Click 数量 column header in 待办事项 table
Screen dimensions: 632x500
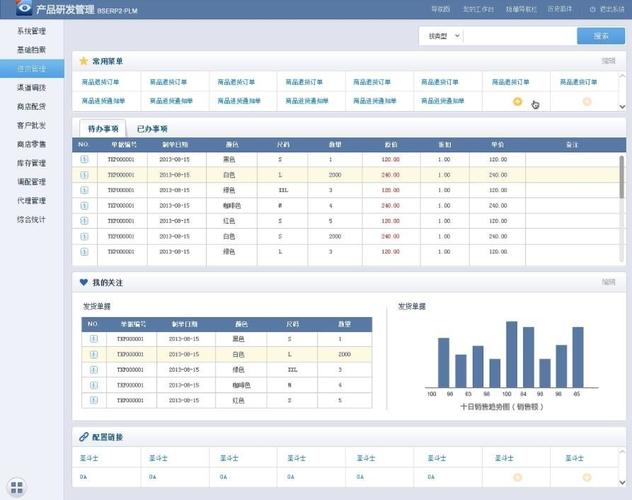(x=335, y=144)
